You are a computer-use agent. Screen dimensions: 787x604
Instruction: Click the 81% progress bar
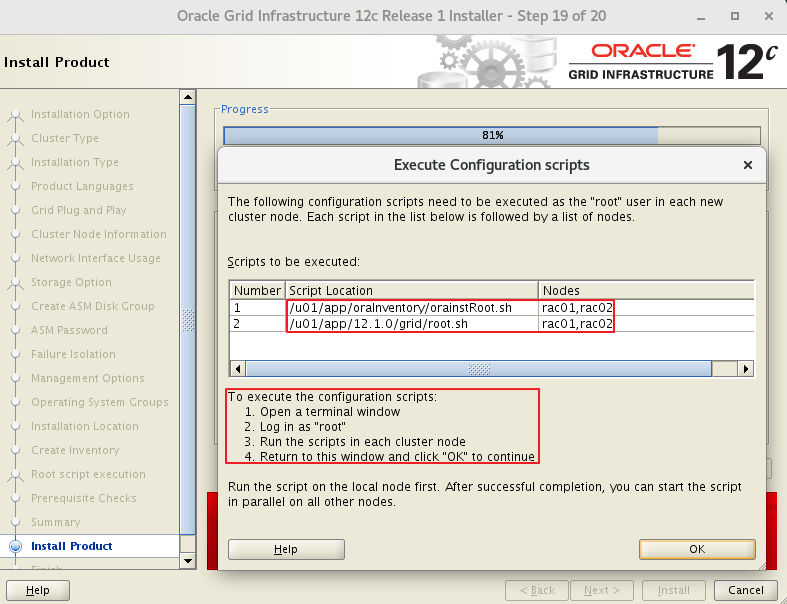click(x=491, y=135)
